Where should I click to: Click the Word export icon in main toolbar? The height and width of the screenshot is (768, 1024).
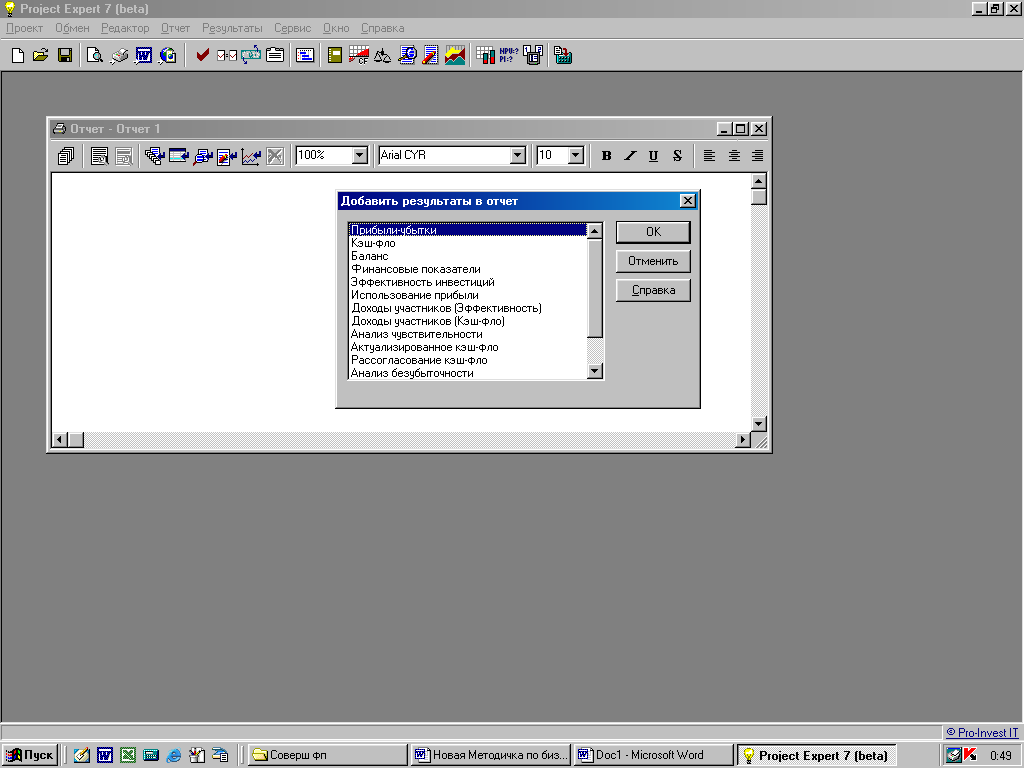click(144, 56)
